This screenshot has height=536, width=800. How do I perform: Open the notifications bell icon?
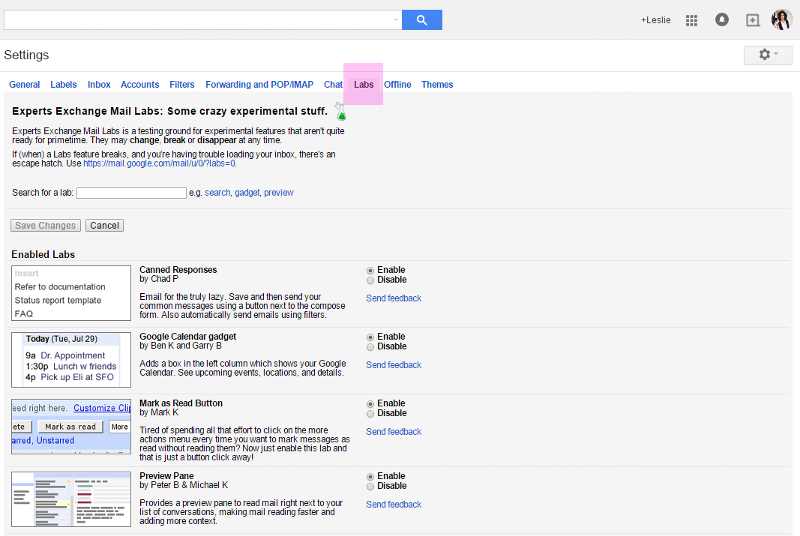[721, 20]
